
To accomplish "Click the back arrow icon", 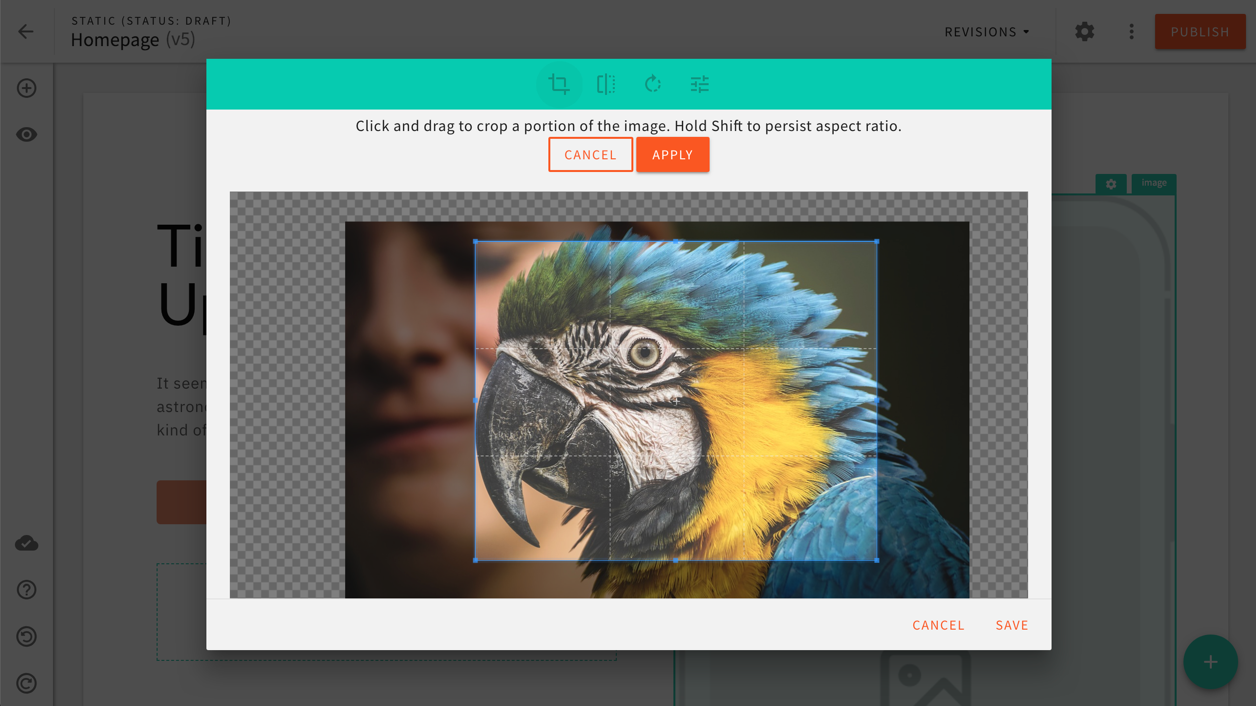I will point(26,32).
